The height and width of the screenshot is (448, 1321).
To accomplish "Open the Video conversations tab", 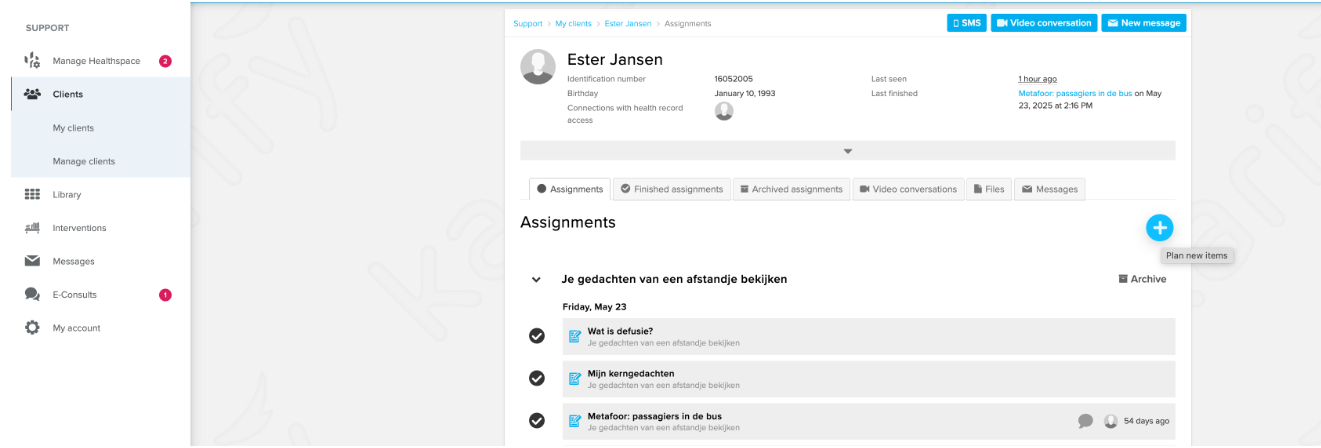I will (x=907, y=189).
